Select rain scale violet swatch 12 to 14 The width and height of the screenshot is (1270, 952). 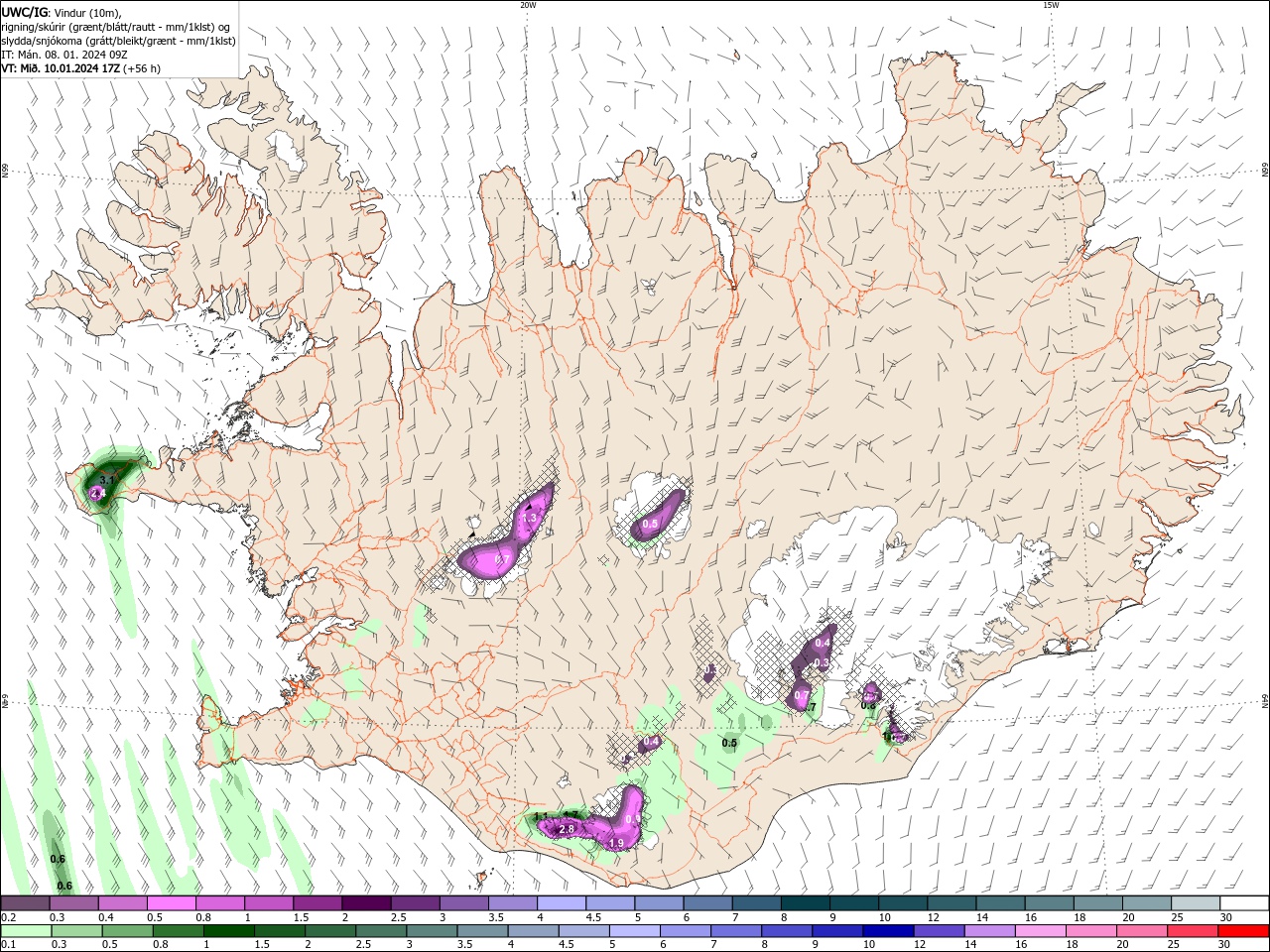tap(940, 931)
